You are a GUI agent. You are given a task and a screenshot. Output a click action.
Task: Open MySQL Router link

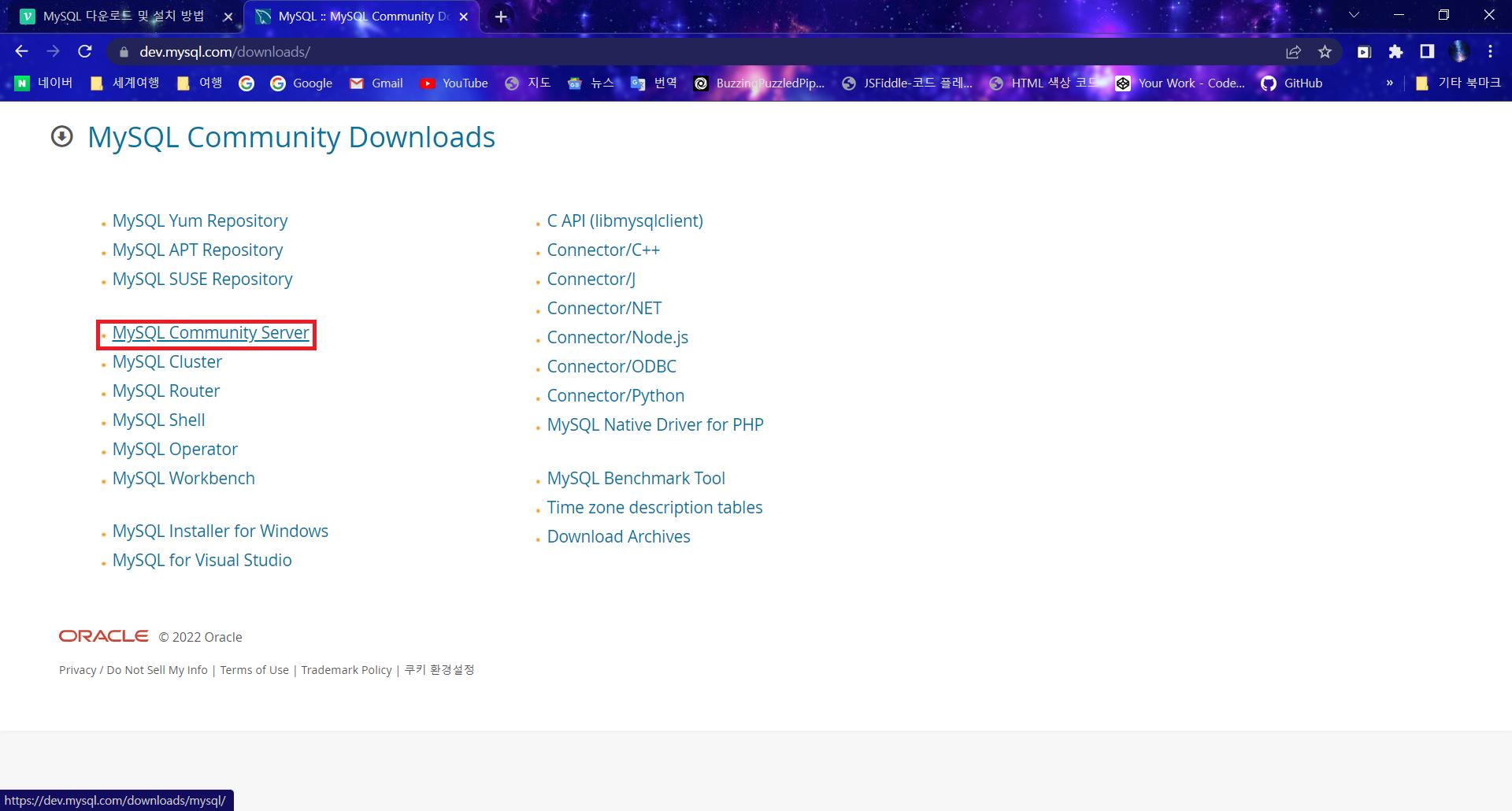166,391
